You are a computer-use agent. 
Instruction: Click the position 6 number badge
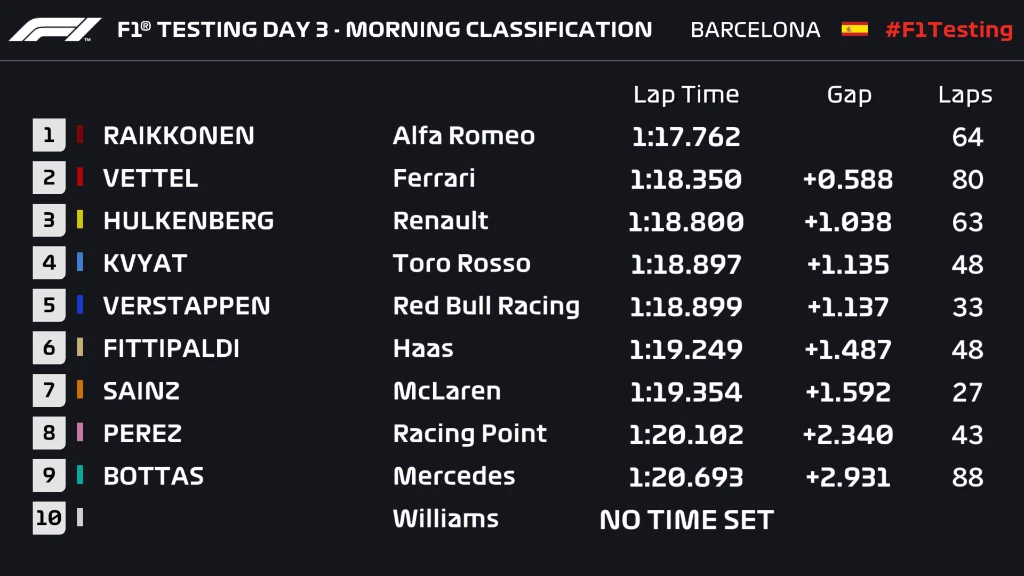click(x=48, y=349)
